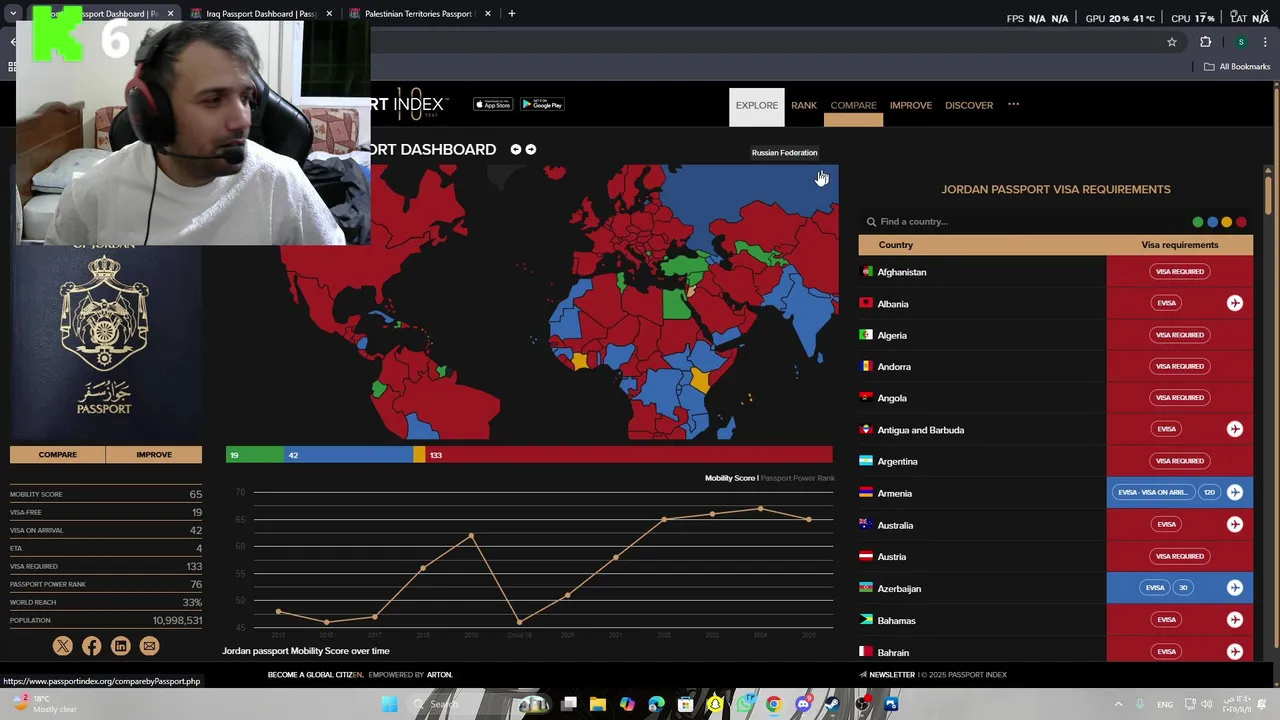Select Mobility Score chart view
The width and height of the screenshot is (1280, 720).
coord(729,478)
